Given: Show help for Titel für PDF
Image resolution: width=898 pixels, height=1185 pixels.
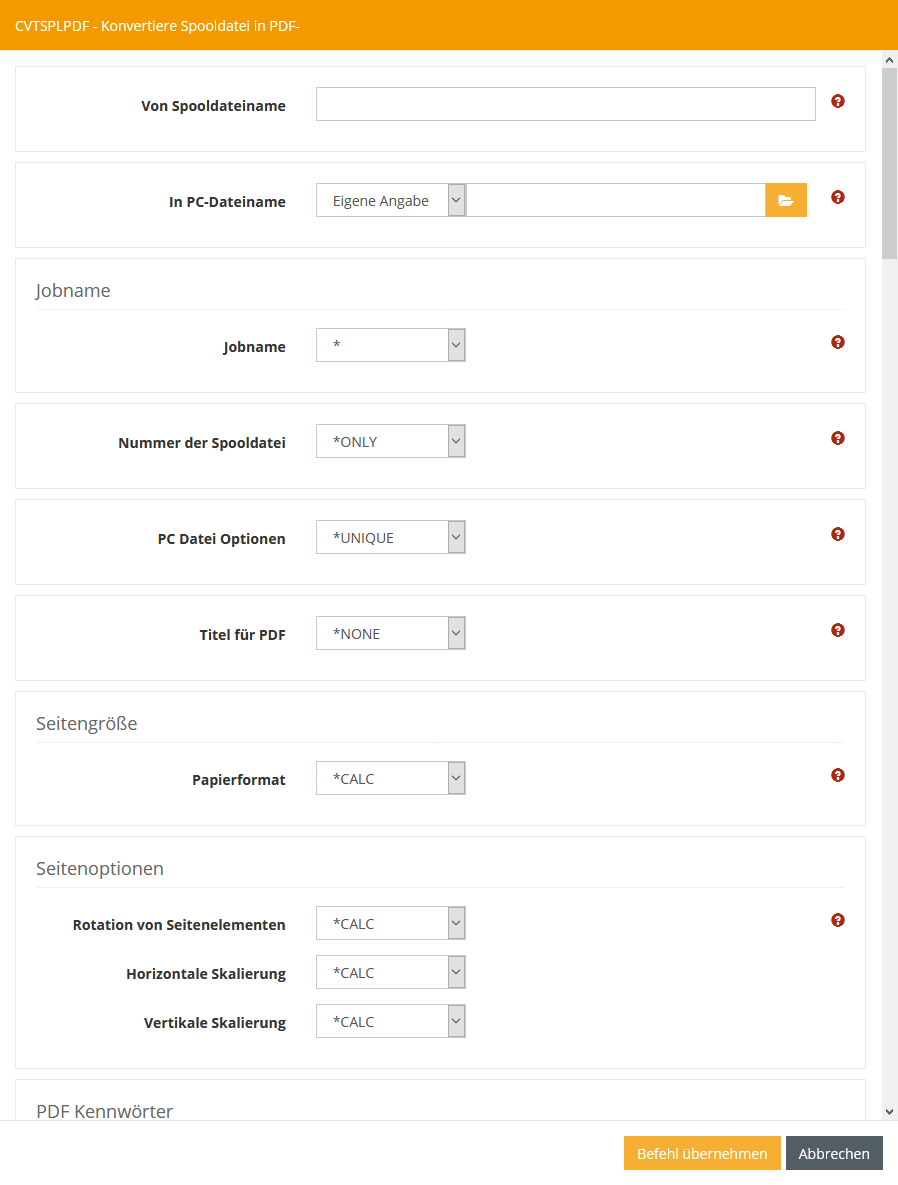Looking at the screenshot, I should (838, 630).
